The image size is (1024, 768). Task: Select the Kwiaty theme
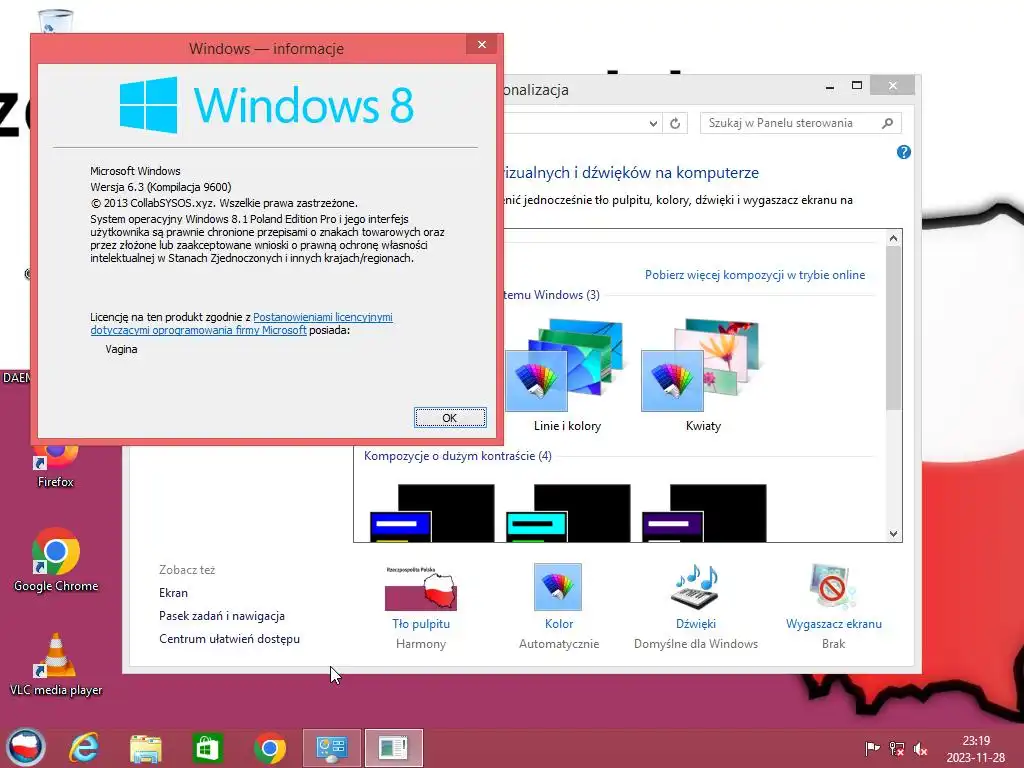703,376
